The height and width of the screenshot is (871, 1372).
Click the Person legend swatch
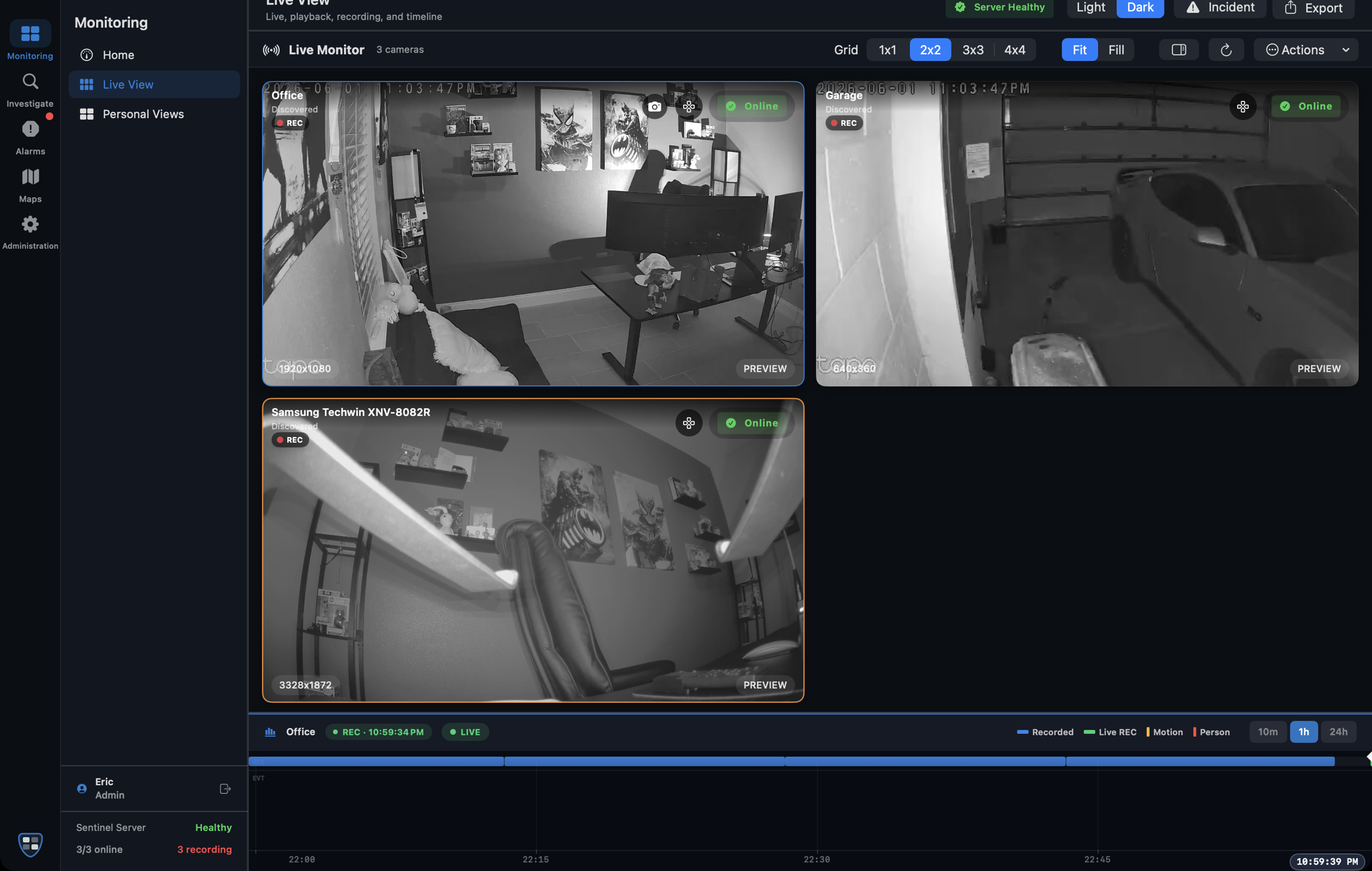click(1194, 731)
